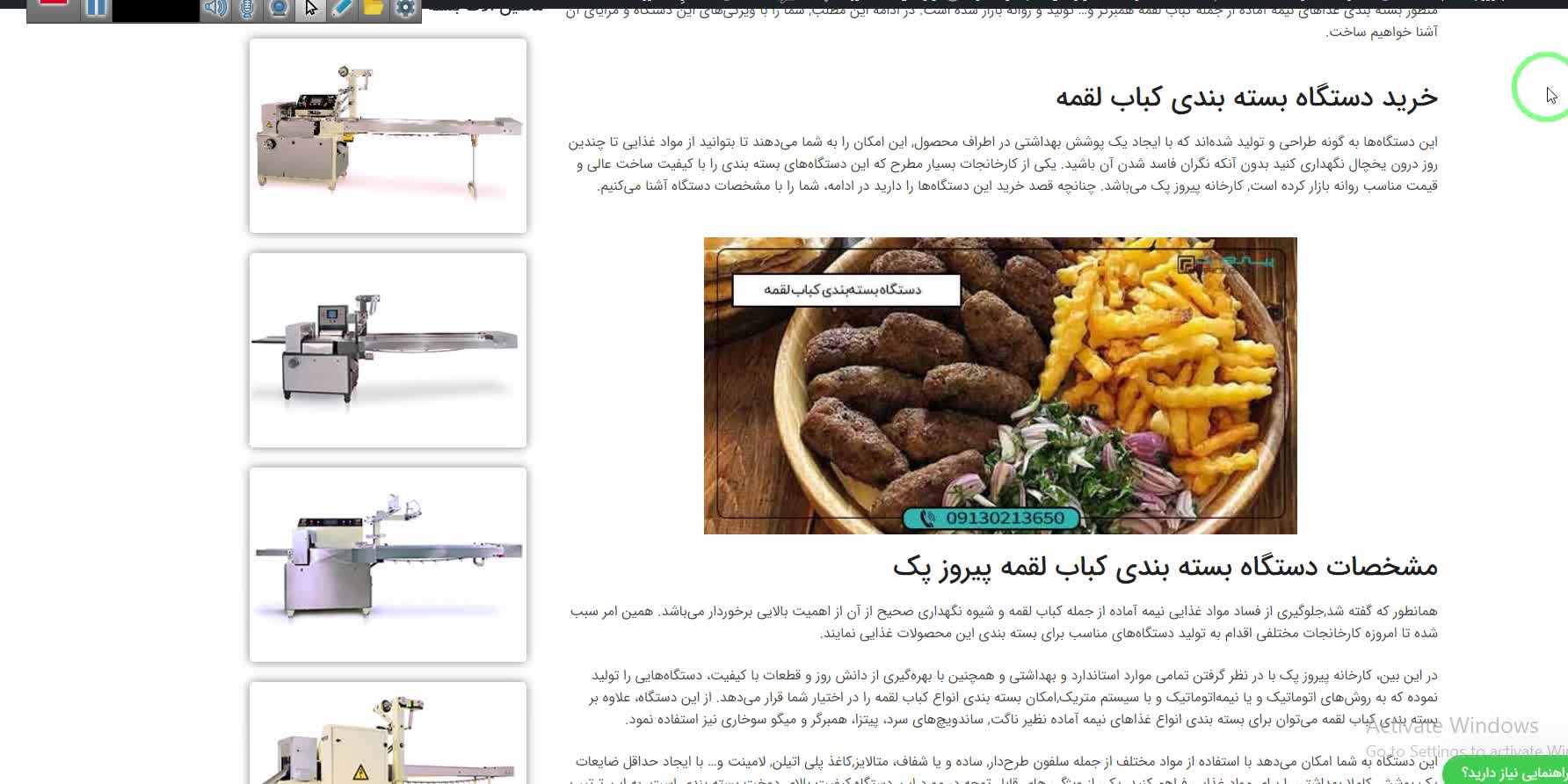Toggle the speaker audio icon
The image size is (1568, 784).
point(214,9)
